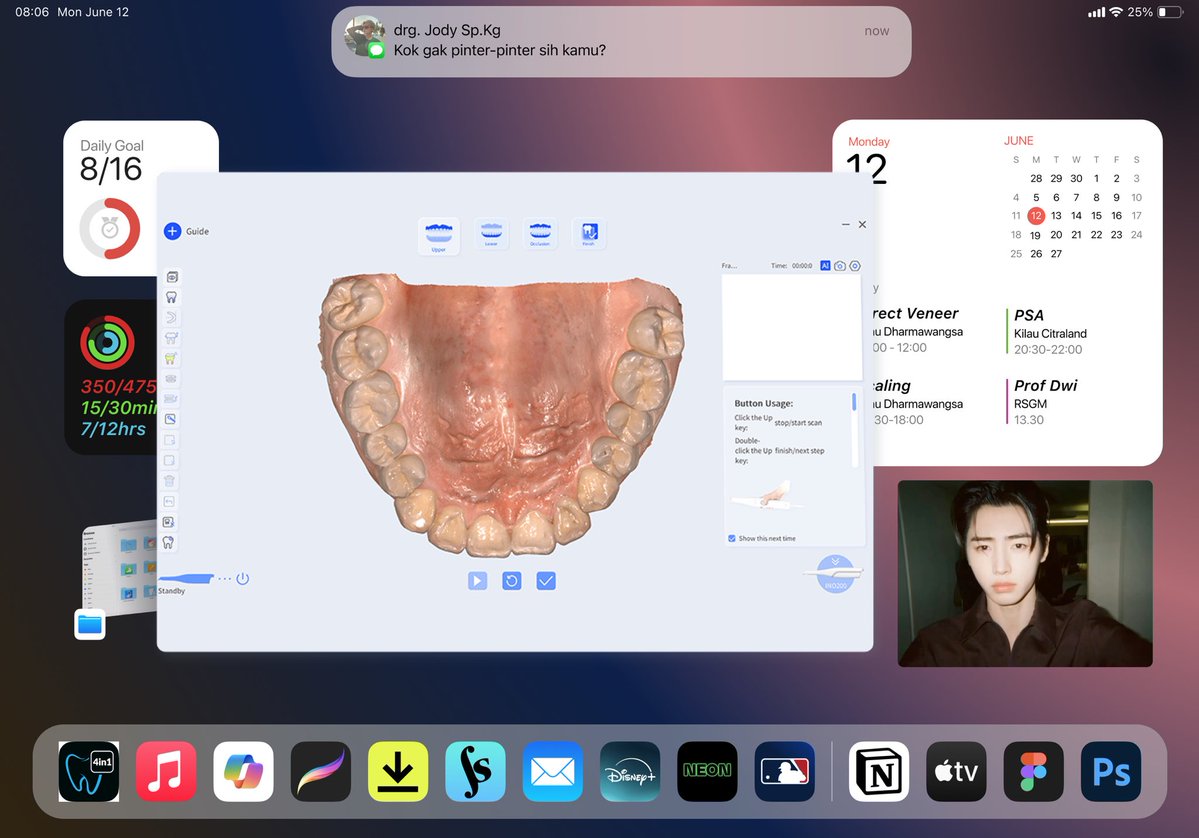Select the Occlusion scan step
Screen dimensions: 1199x838
coord(540,233)
